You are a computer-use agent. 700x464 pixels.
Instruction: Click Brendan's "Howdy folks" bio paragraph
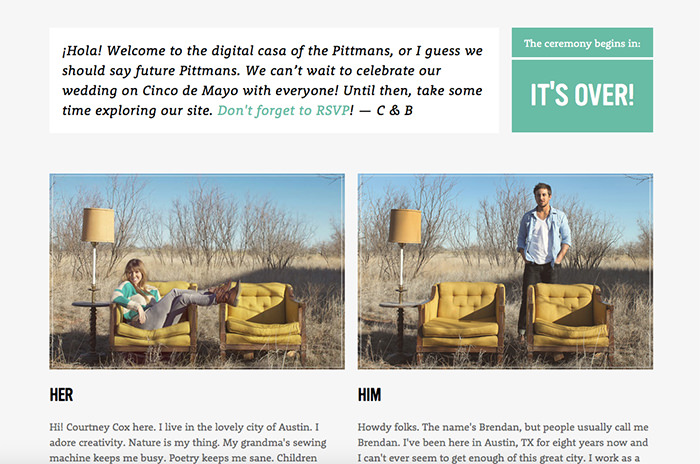click(x=503, y=443)
